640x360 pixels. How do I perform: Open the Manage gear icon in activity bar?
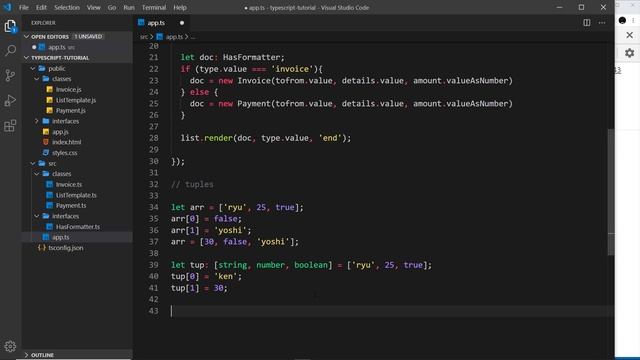10,346
